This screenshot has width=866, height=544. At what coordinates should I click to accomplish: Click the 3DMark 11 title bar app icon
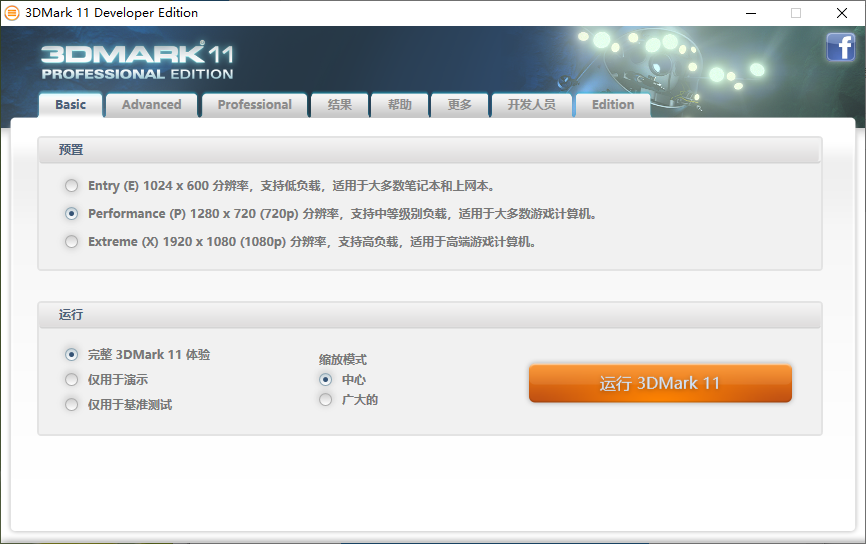[12, 13]
